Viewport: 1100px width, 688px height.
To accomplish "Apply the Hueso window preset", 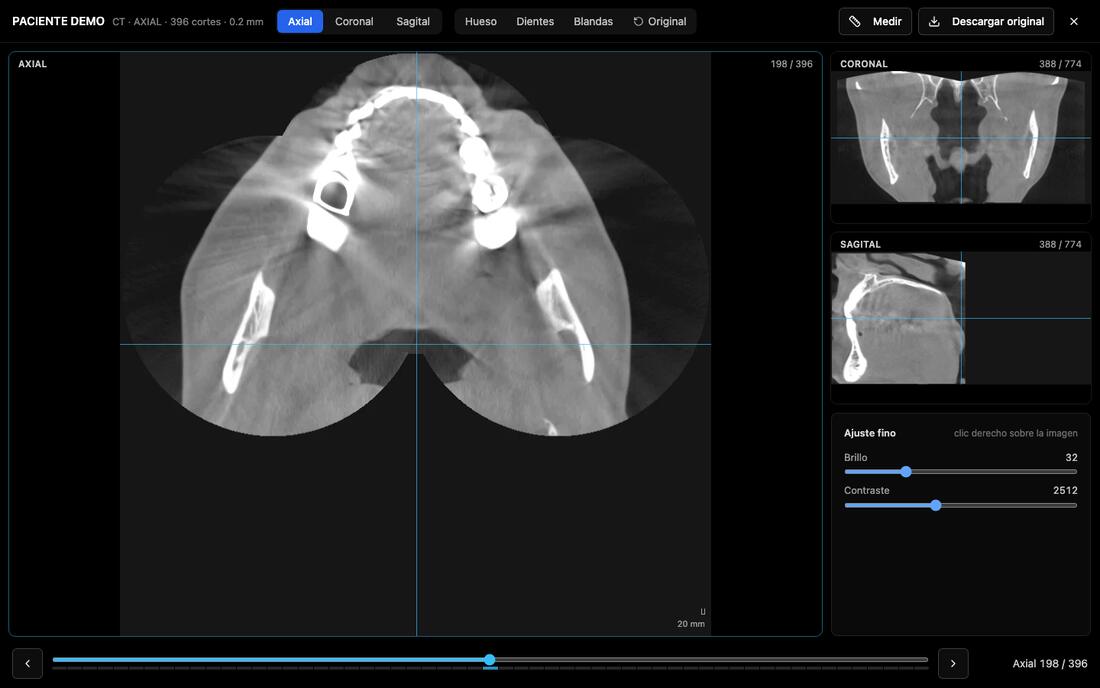I will tap(481, 22).
